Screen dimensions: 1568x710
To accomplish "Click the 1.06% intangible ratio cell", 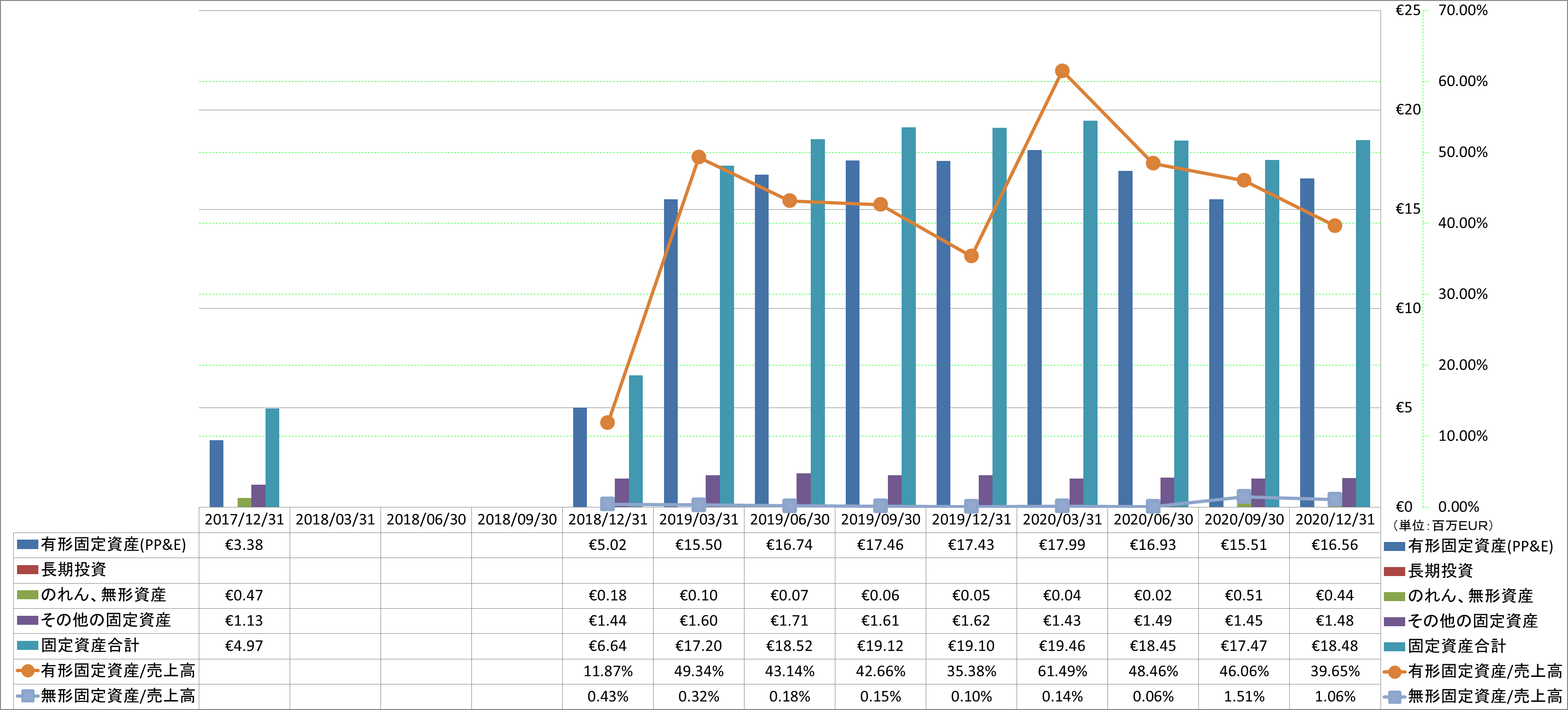I will click(1335, 697).
